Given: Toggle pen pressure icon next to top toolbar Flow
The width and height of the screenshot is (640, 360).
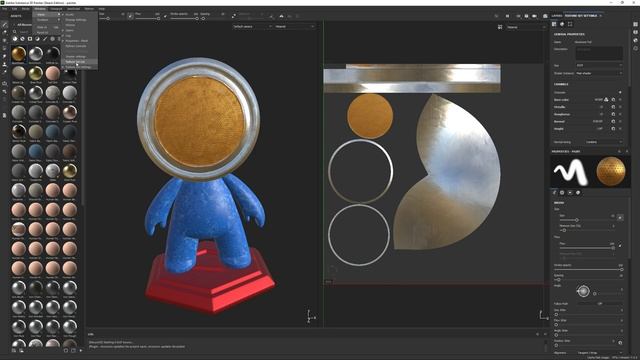Looking at the screenshot, I should click(165, 16).
